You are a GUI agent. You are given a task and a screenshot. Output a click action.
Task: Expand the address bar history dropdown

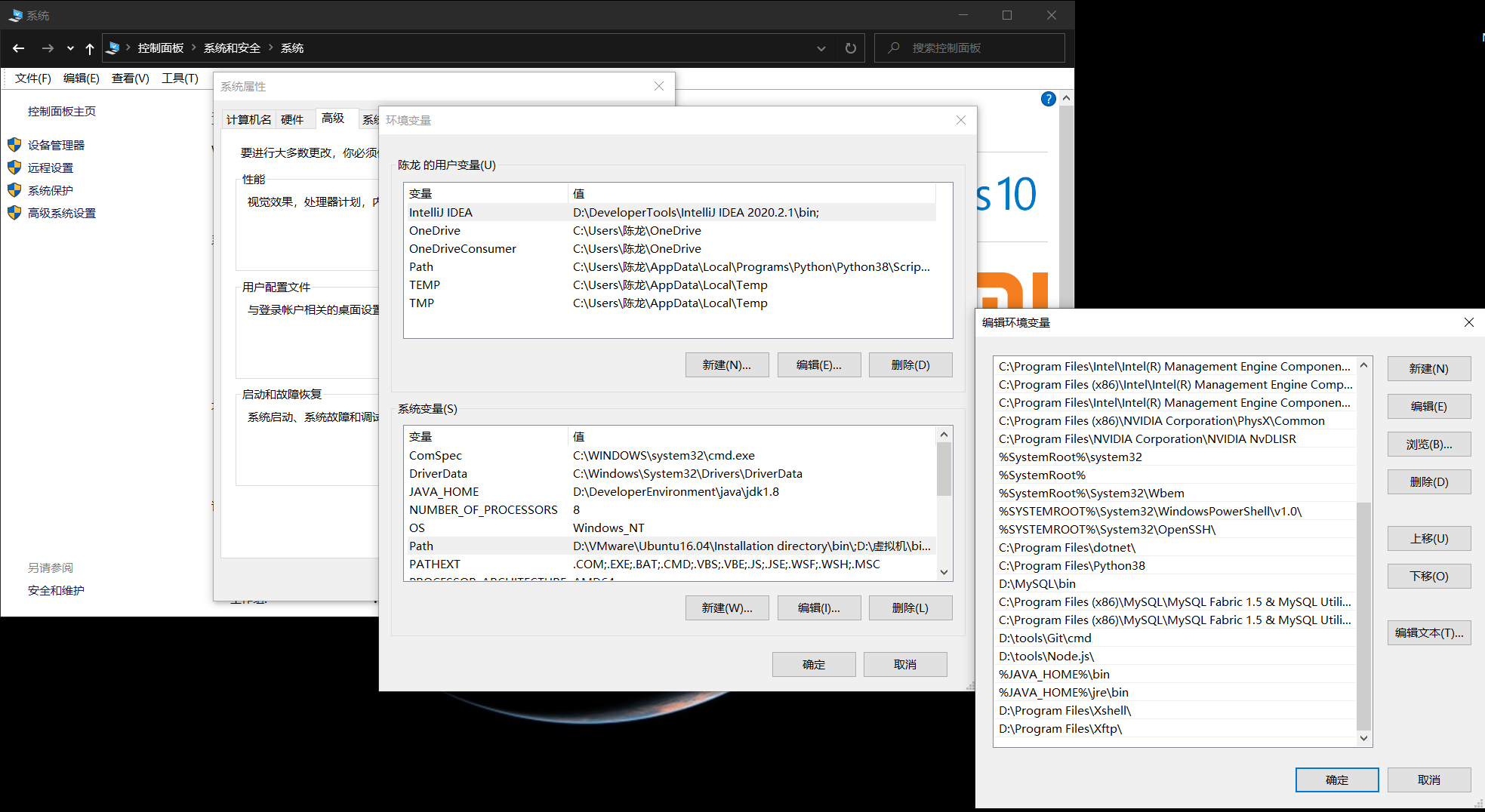(x=821, y=48)
